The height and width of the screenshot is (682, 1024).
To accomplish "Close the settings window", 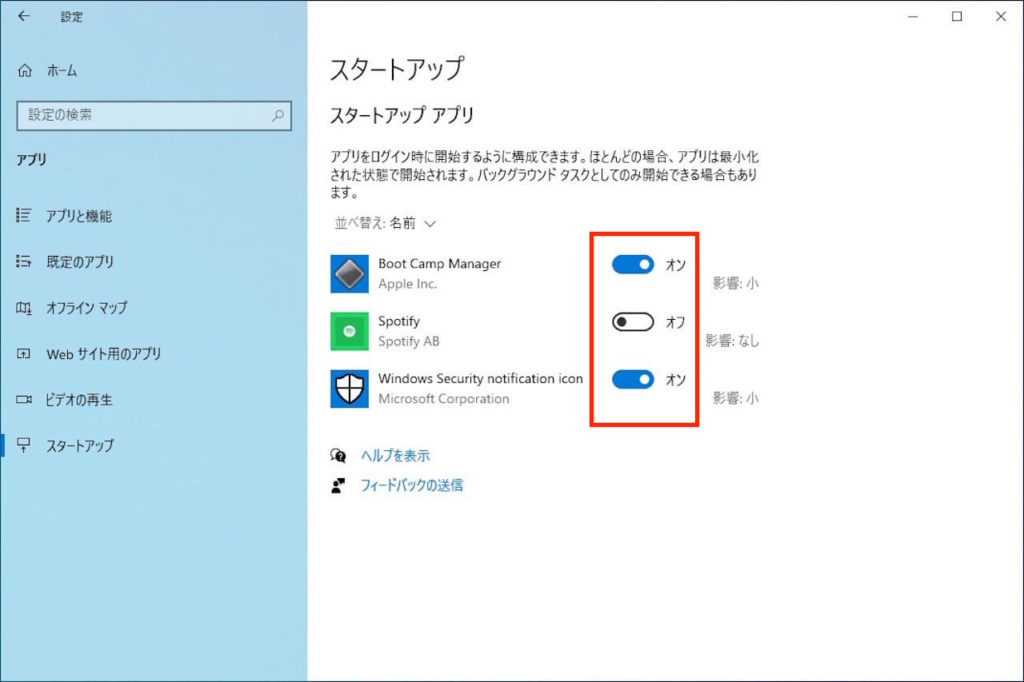I will [x=1000, y=16].
